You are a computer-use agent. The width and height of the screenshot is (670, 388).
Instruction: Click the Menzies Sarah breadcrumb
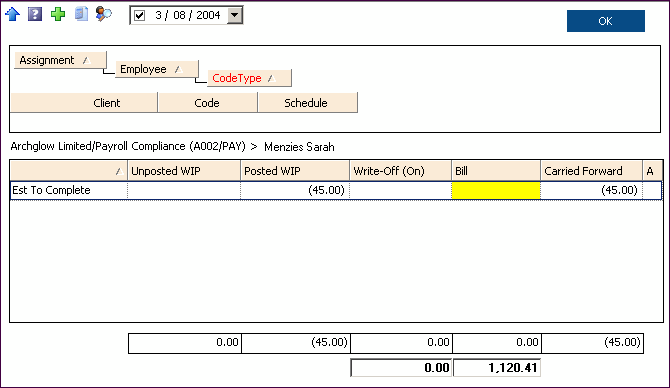click(x=299, y=147)
